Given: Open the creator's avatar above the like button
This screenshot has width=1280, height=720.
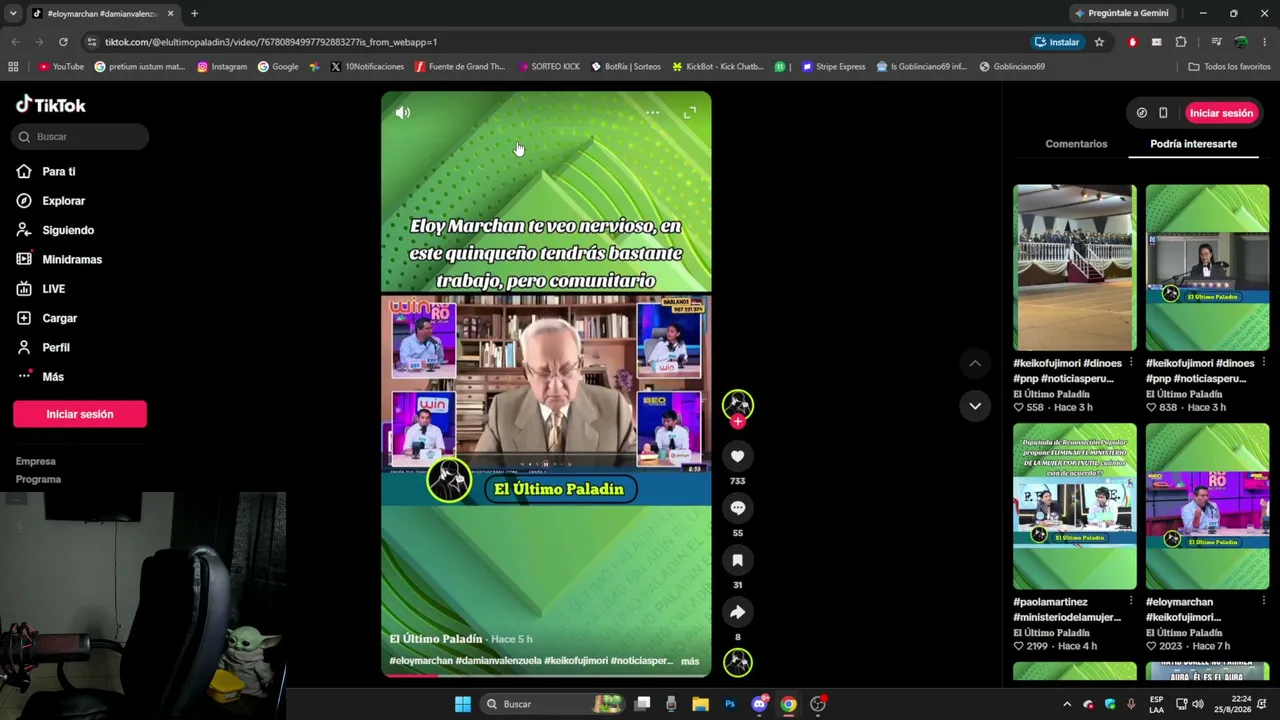Looking at the screenshot, I should tap(738, 404).
